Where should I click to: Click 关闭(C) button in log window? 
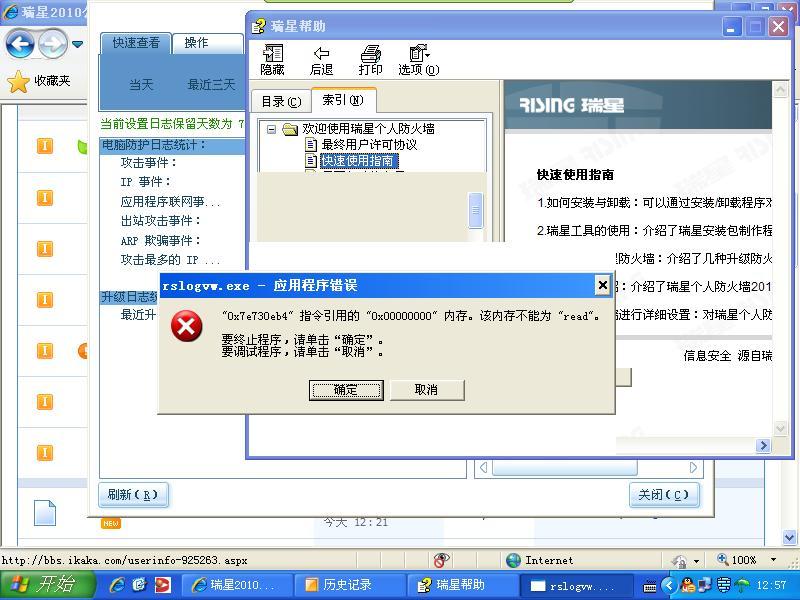pyautogui.click(x=663, y=495)
